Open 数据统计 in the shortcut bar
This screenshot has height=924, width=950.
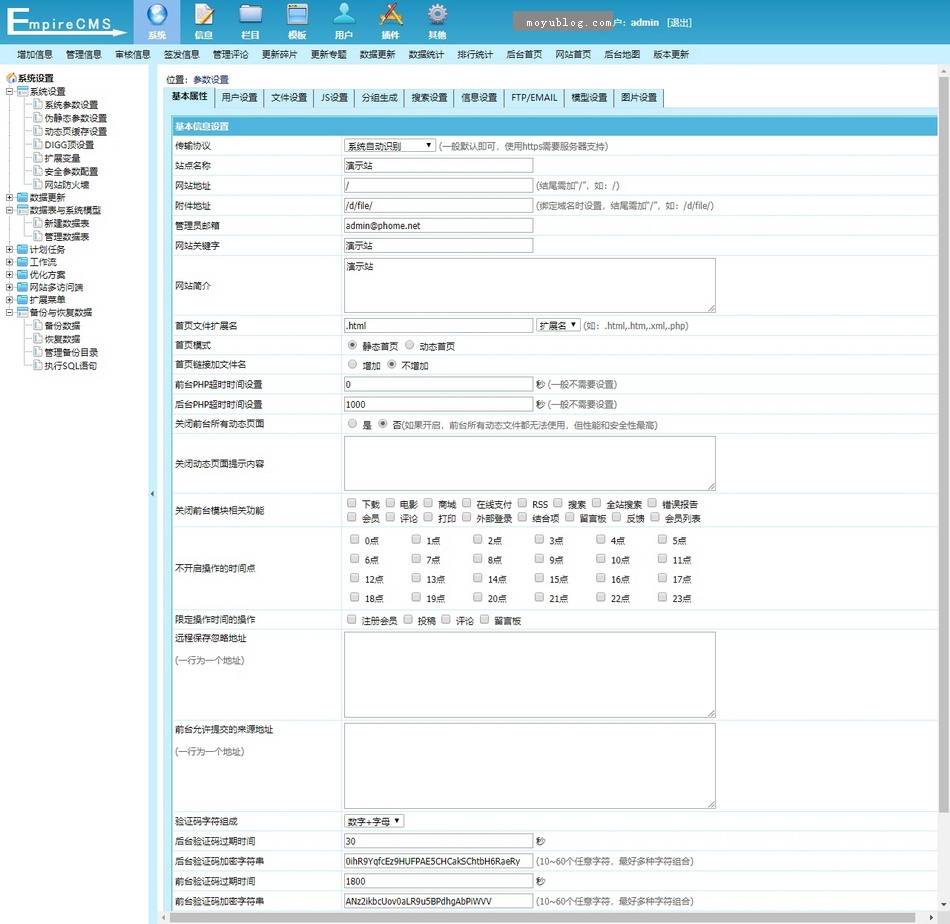[427, 55]
